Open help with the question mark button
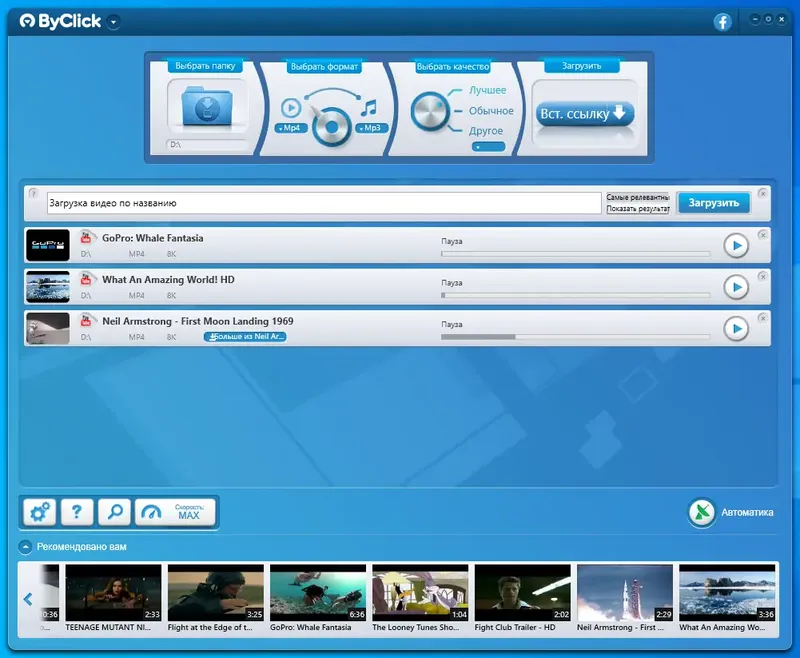The width and height of the screenshot is (800, 658). coord(77,512)
